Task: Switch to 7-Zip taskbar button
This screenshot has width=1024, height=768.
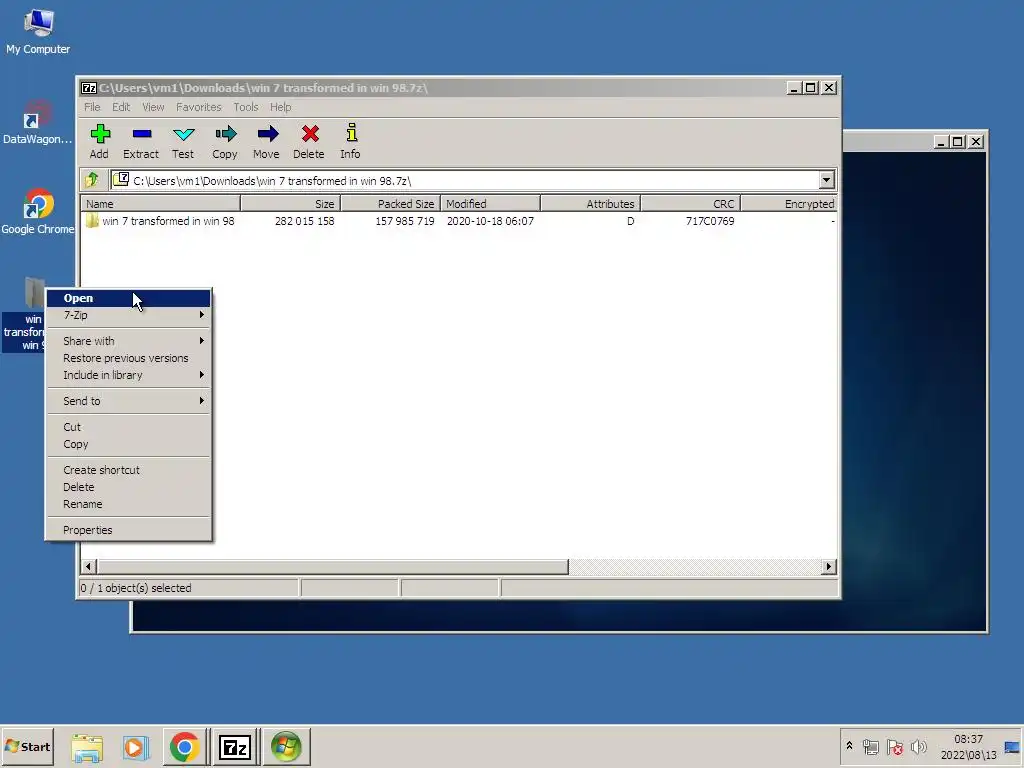Action: coord(235,747)
